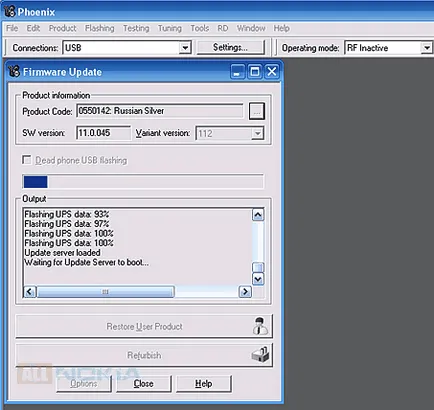Open the Tools menu
The width and height of the screenshot is (434, 410).
(x=200, y=28)
